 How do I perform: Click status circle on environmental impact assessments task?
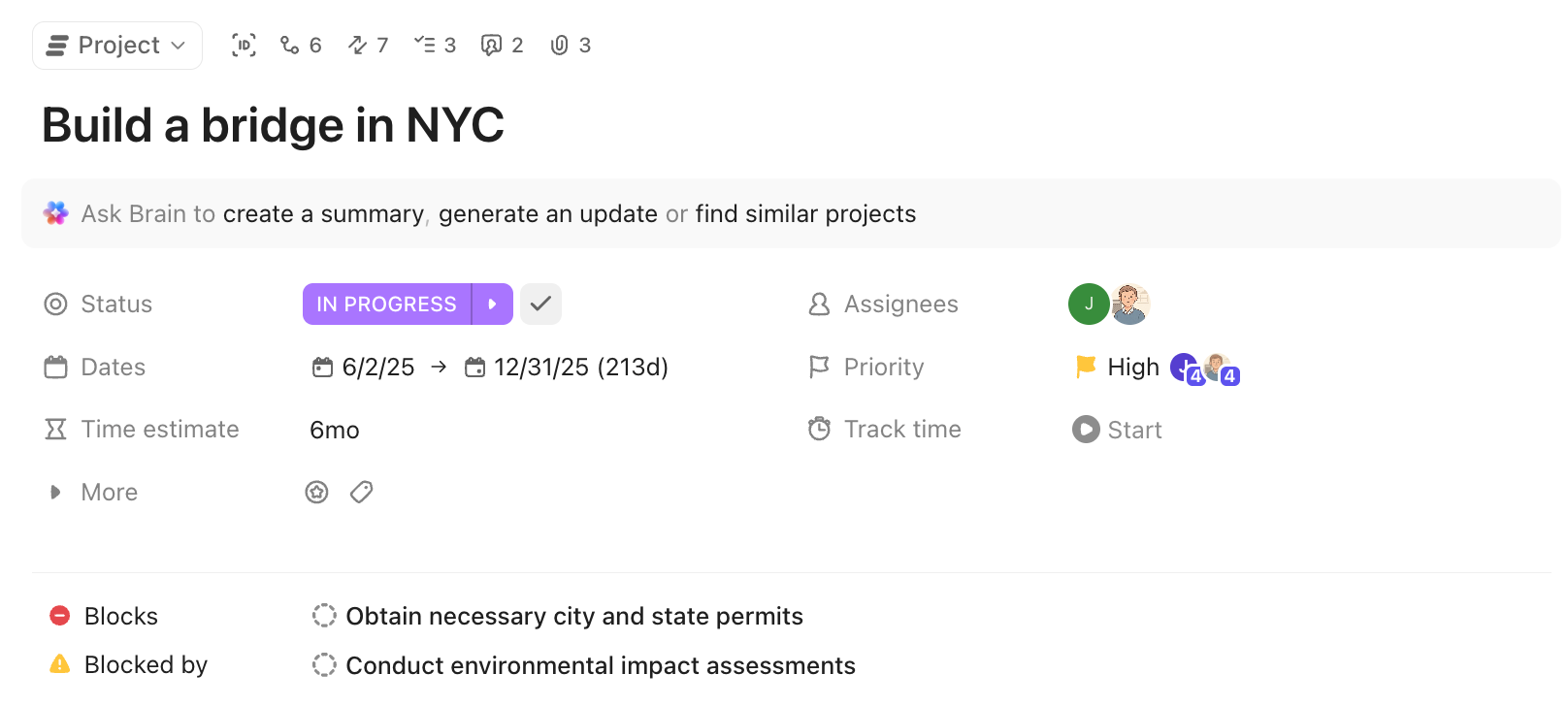click(325, 664)
